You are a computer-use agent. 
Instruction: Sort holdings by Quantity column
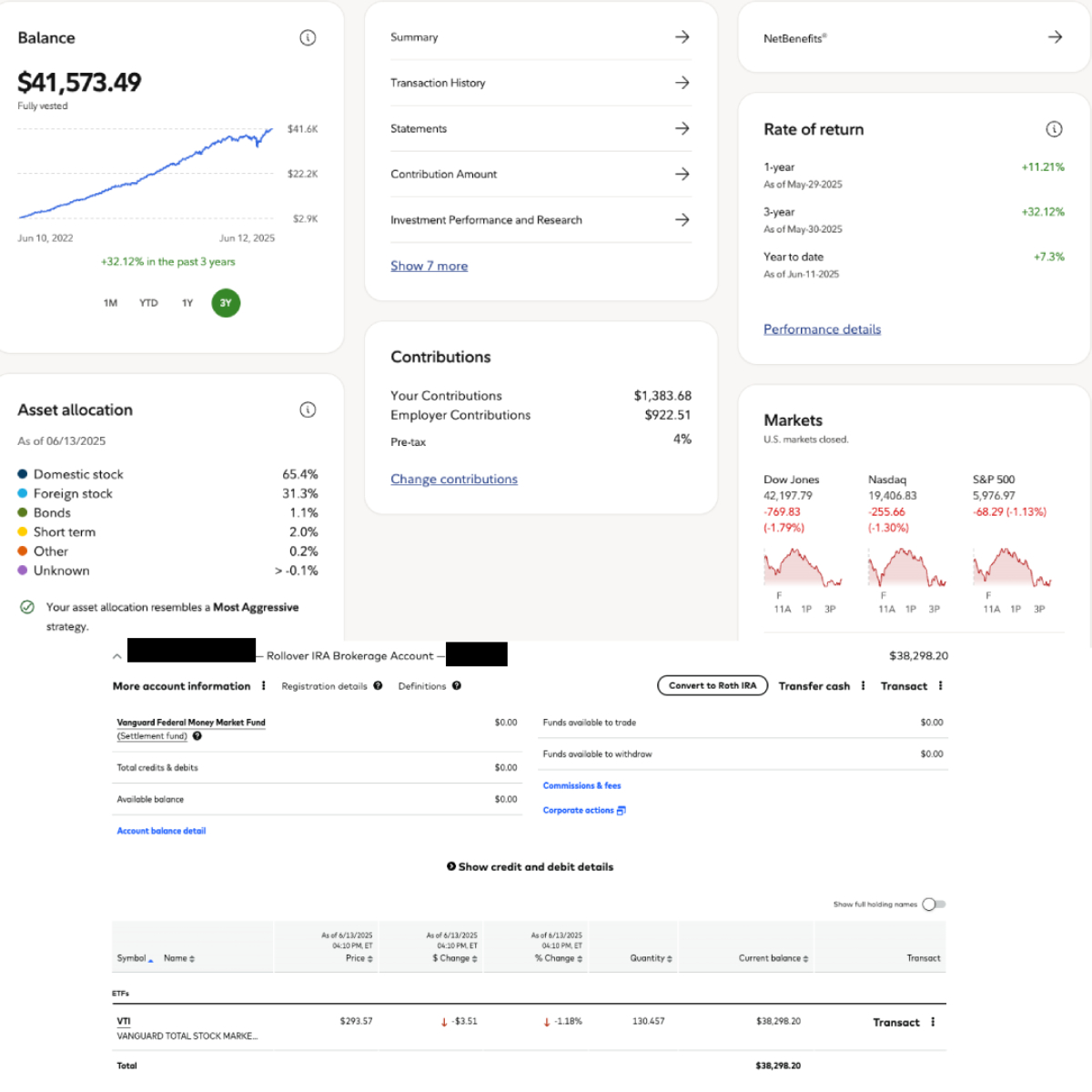click(652, 958)
